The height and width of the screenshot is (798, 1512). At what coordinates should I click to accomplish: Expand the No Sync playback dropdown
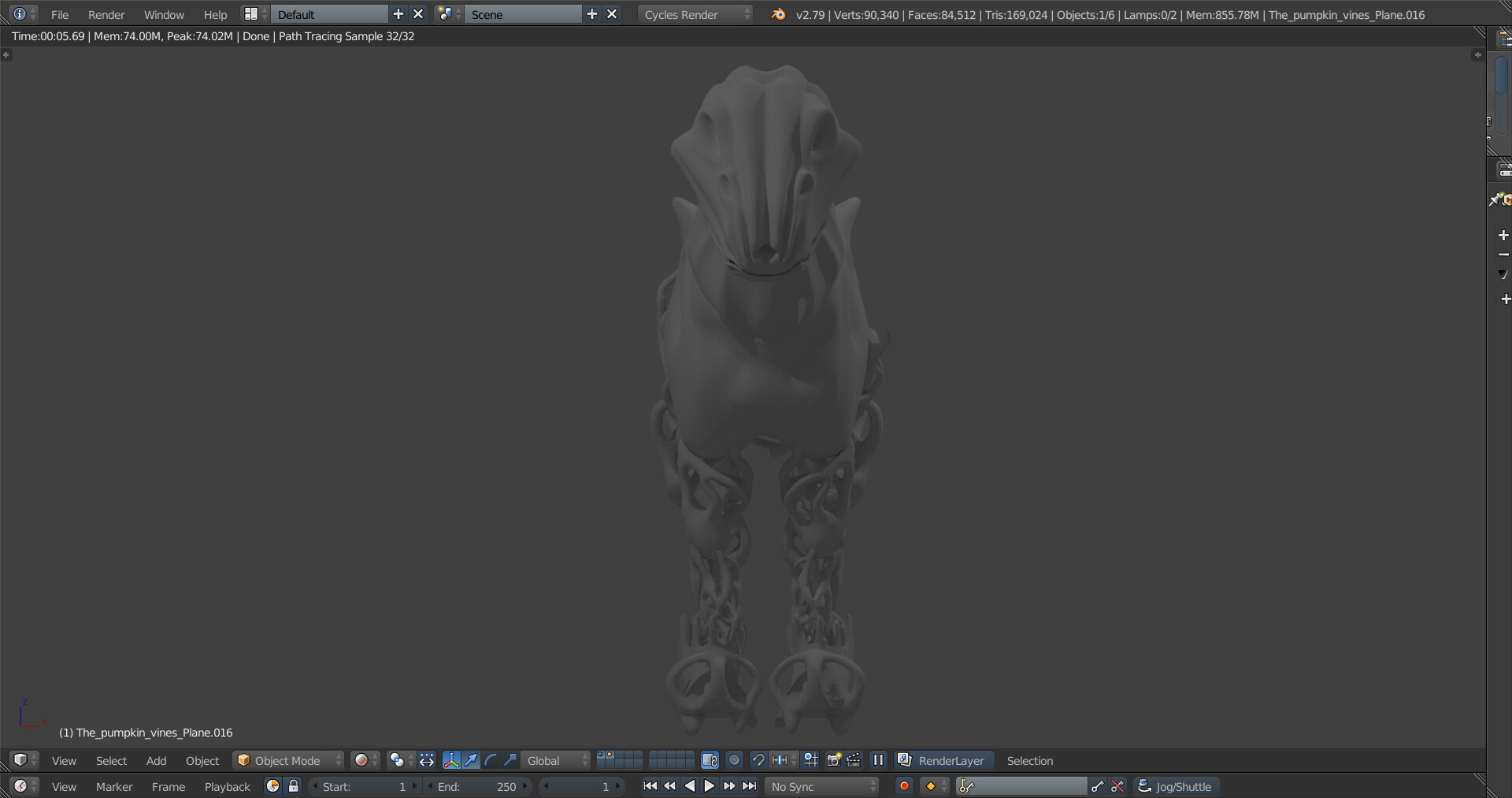[822, 786]
